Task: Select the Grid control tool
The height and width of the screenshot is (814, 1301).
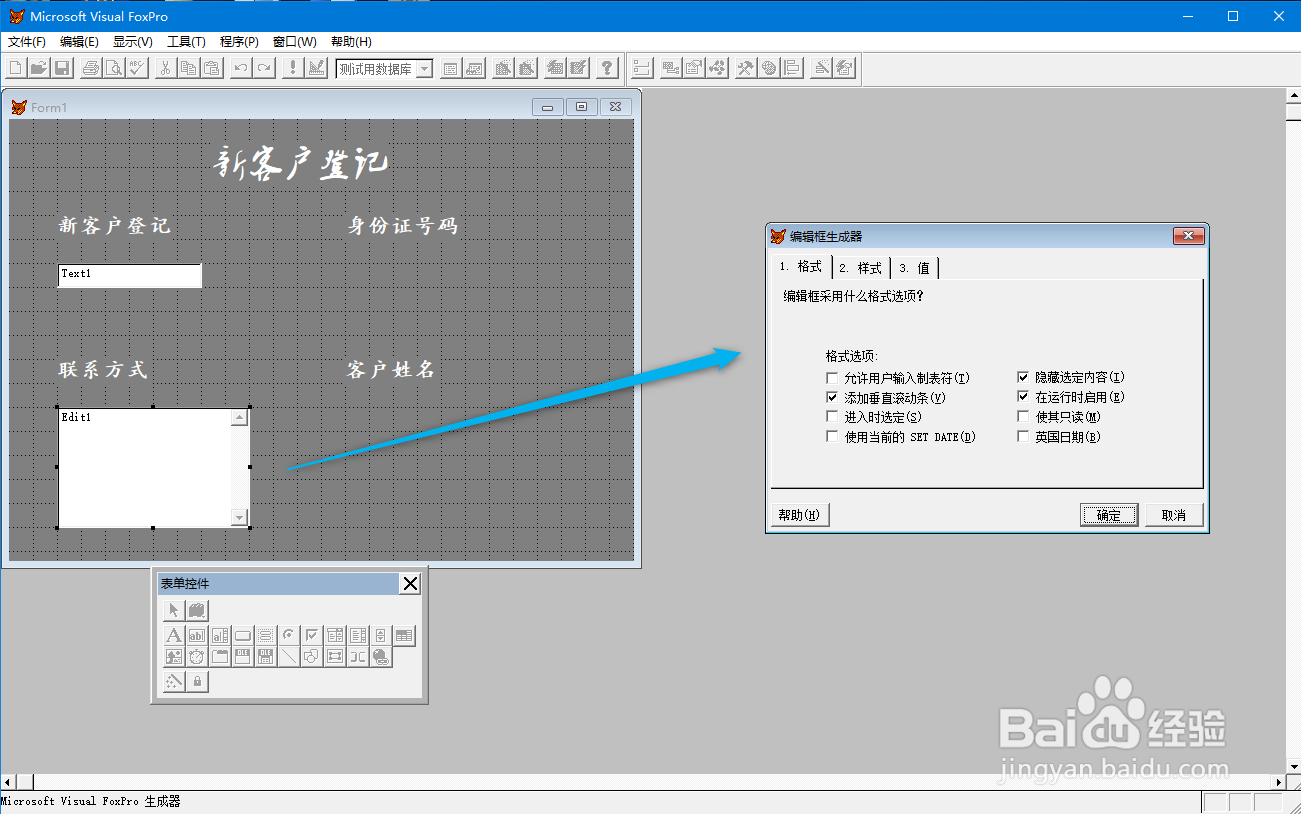Action: click(404, 635)
